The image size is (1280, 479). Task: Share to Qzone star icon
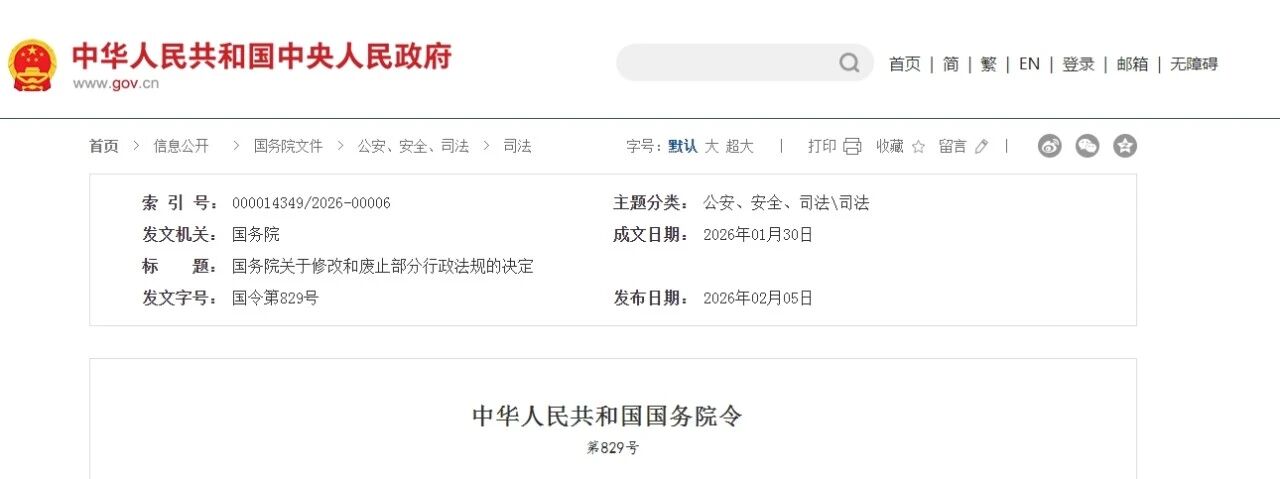coord(1125,146)
